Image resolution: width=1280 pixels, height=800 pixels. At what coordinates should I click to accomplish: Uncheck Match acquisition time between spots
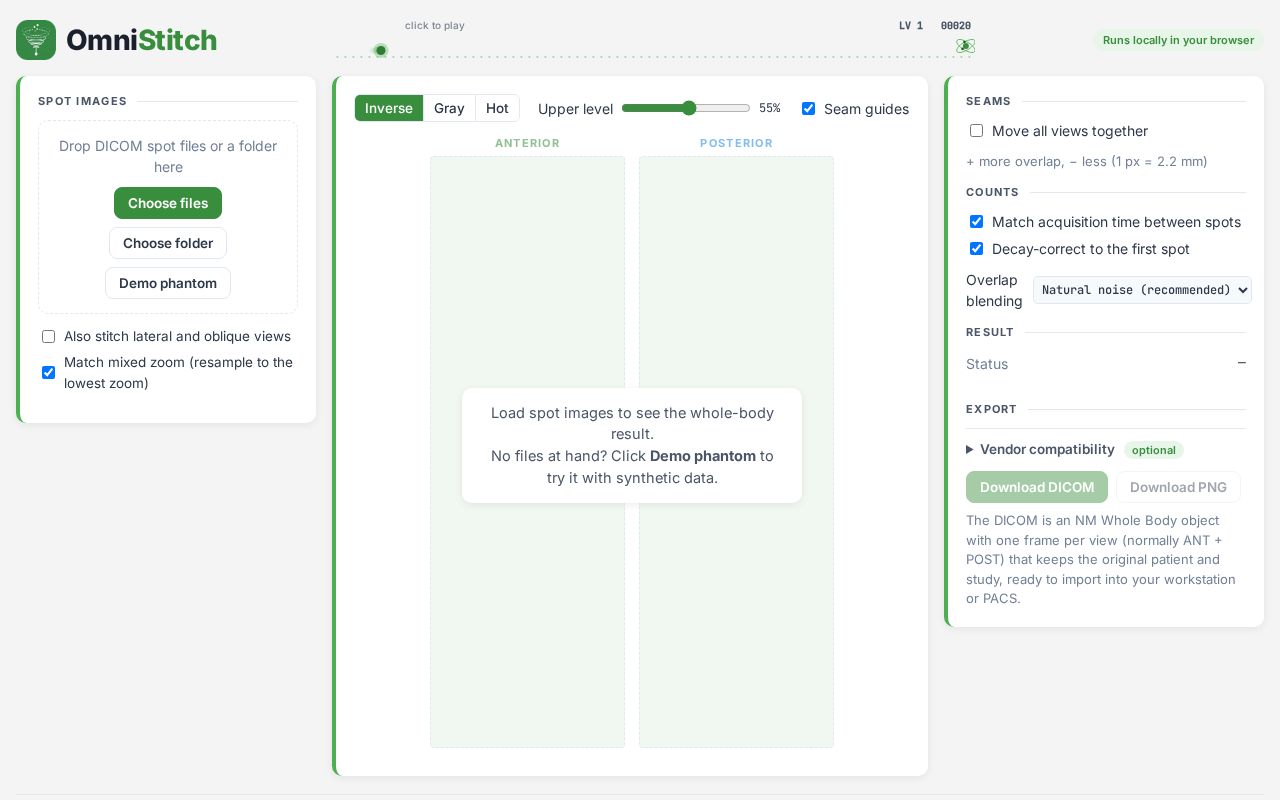pos(976,222)
